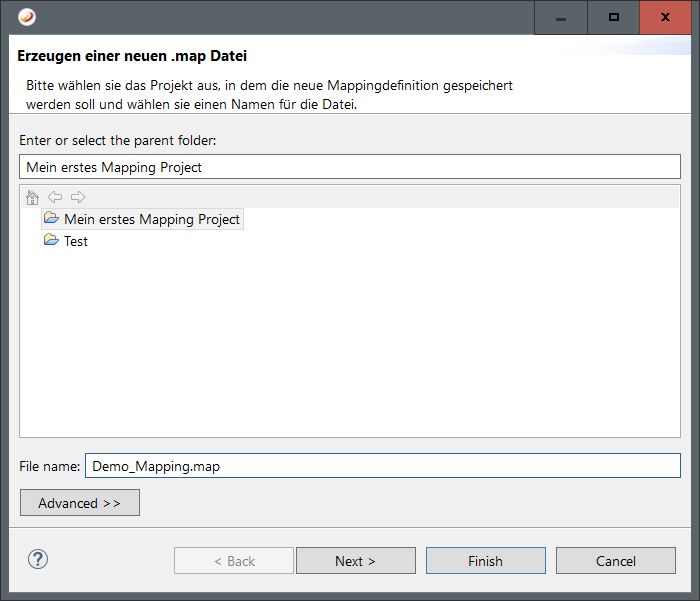The image size is (700, 601).
Task: Click the home icon in folder toolbar
Action: (32, 197)
